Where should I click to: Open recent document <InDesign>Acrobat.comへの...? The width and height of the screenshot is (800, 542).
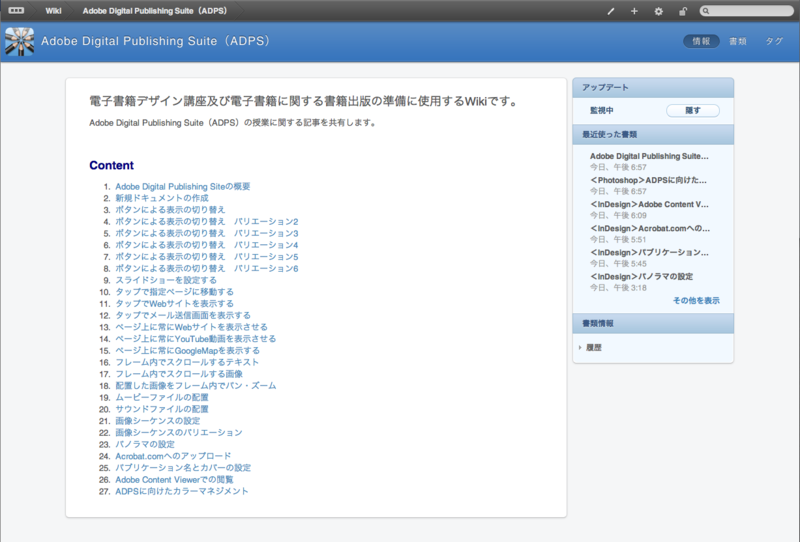click(649, 228)
